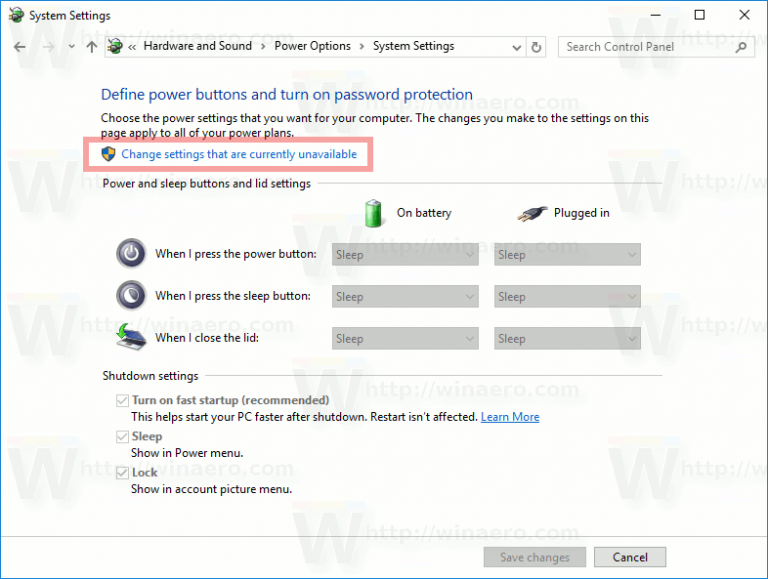Image resolution: width=768 pixels, height=579 pixels.
Task: Expand arrow after Power Options
Action: pyautogui.click(x=362, y=47)
